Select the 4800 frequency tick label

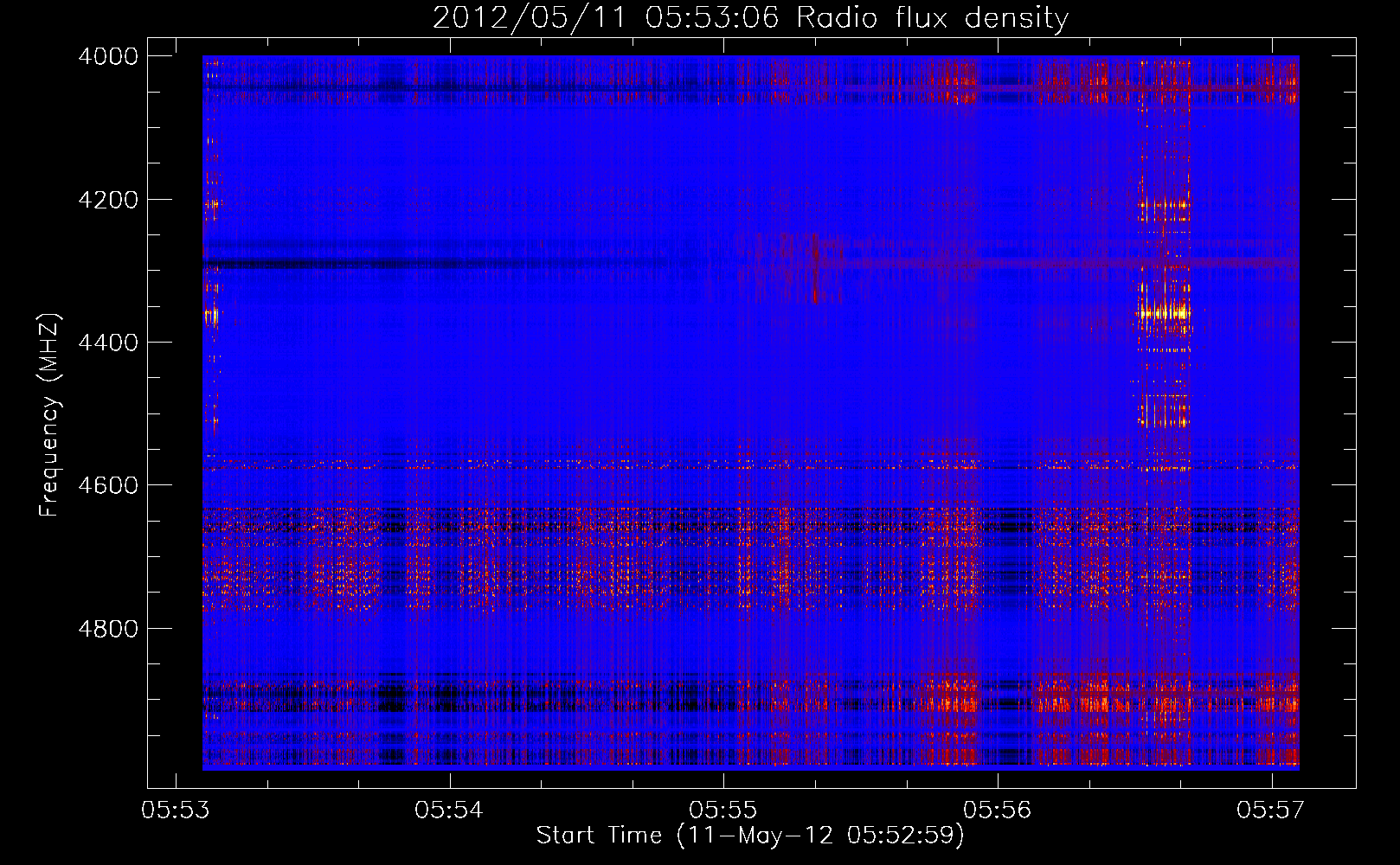[x=108, y=629]
